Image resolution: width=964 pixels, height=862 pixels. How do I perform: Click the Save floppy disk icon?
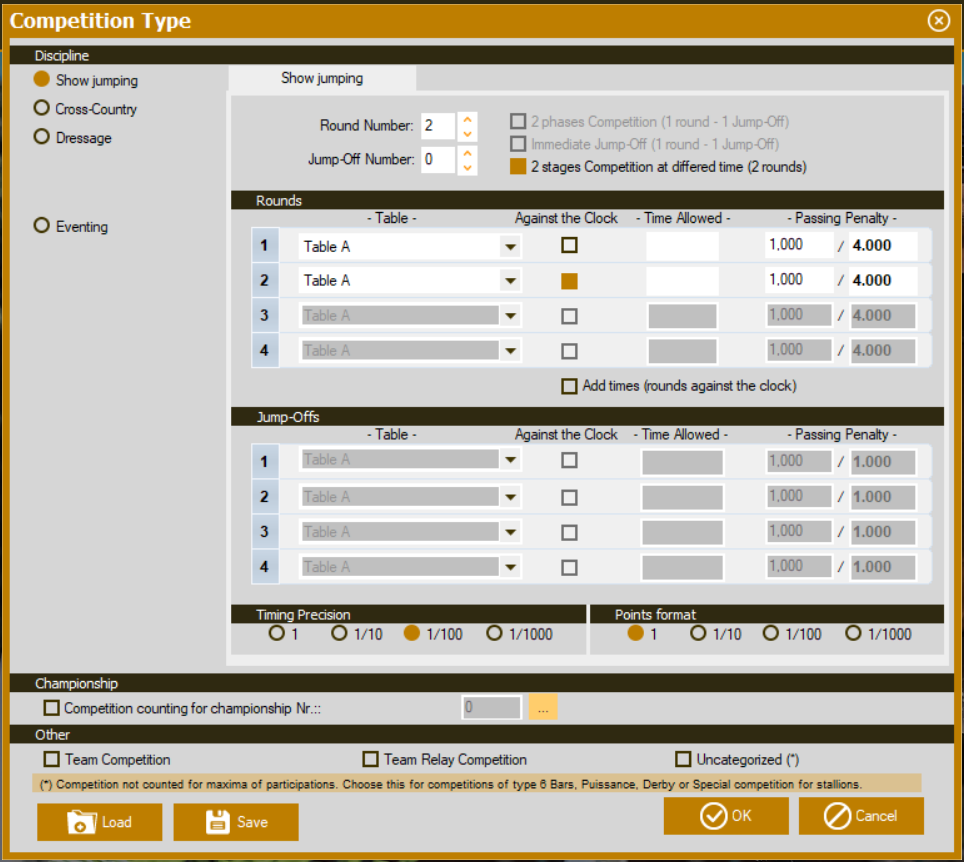(218, 822)
